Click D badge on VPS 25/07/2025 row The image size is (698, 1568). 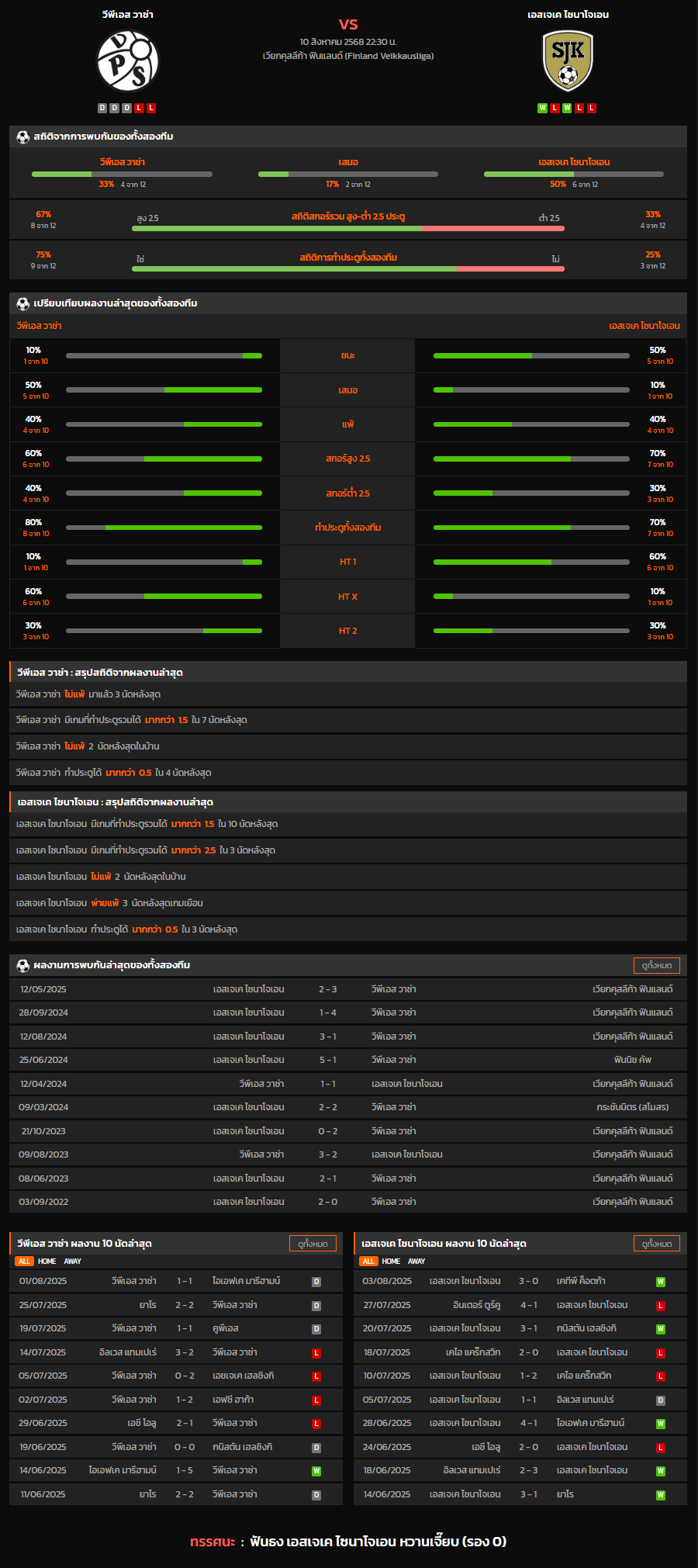click(x=316, y=1306)
